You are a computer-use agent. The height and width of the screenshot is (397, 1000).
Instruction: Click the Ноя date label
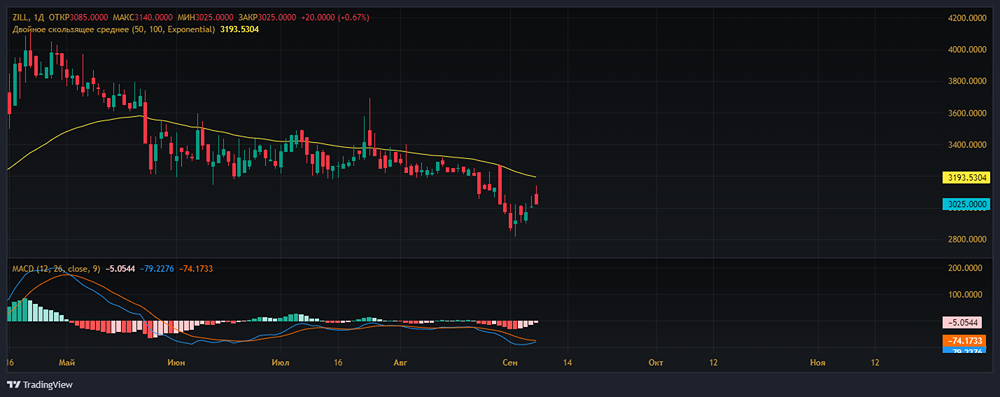point(818,363)
